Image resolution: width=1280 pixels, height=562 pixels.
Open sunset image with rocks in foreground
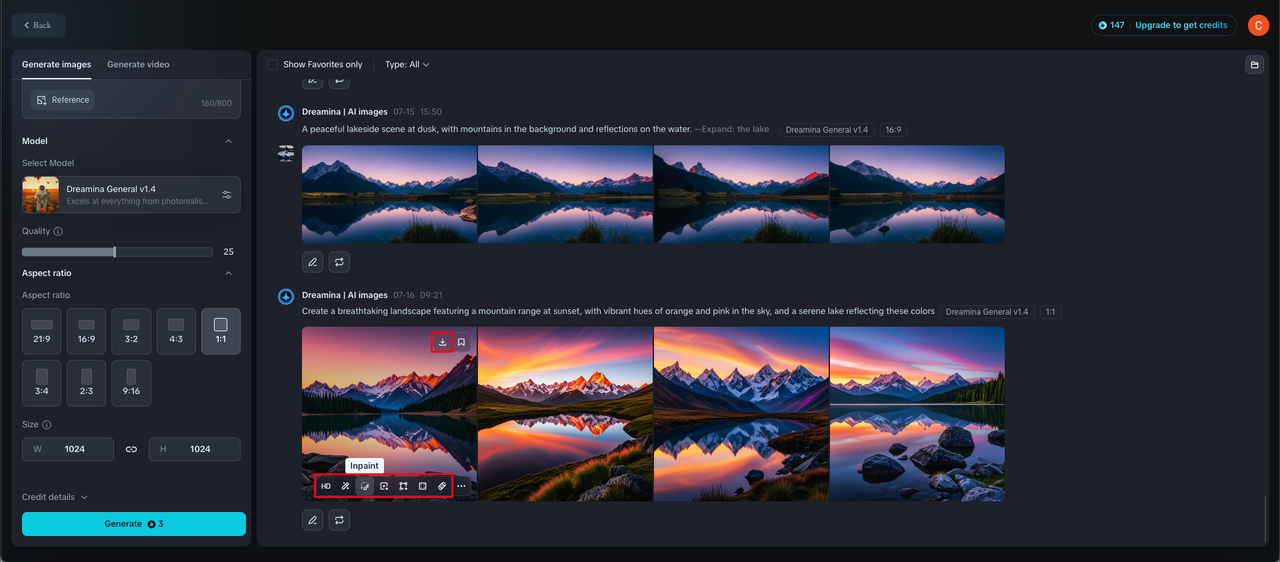[917, 414]
